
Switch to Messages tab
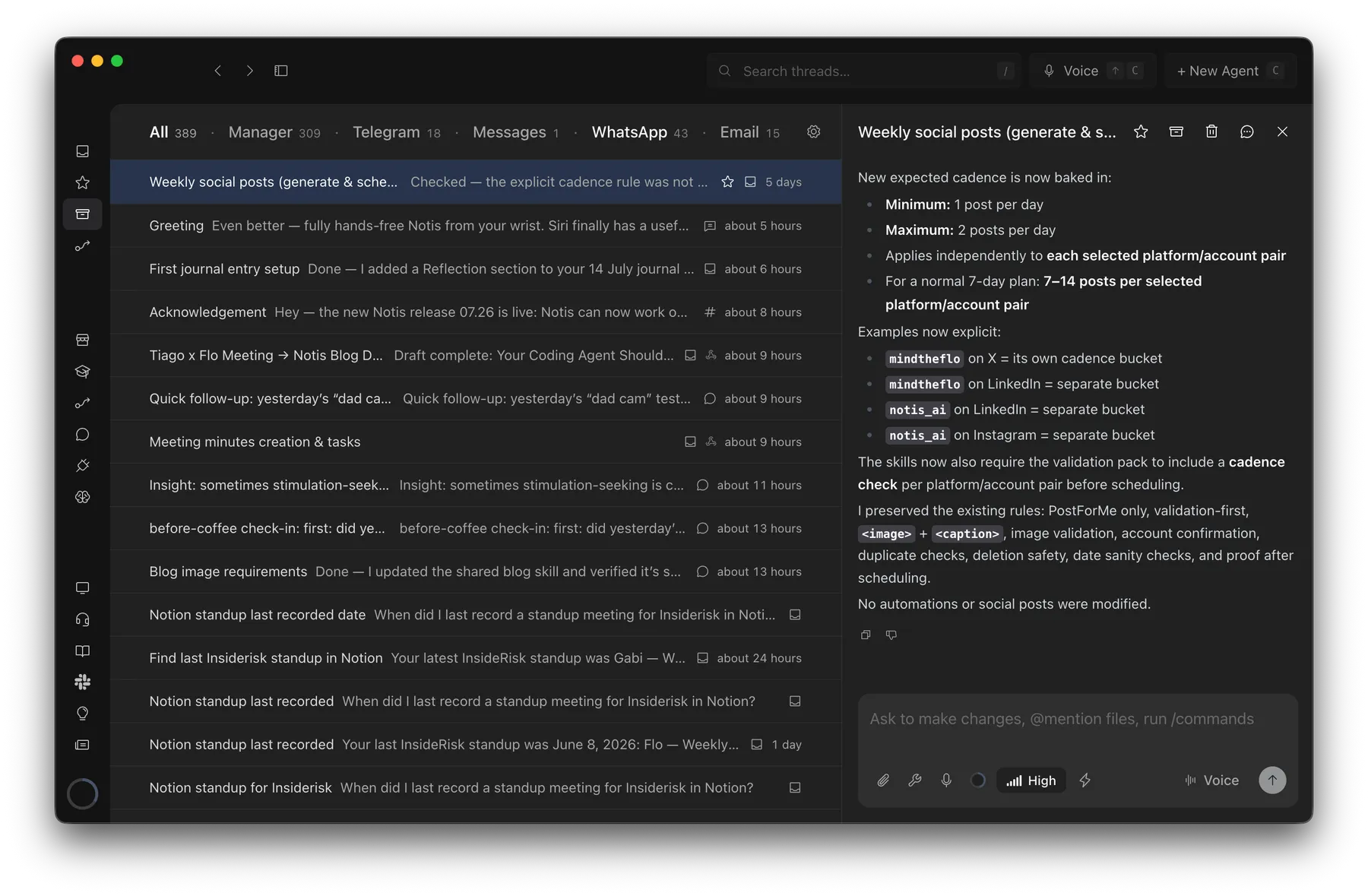click(516, 132)
